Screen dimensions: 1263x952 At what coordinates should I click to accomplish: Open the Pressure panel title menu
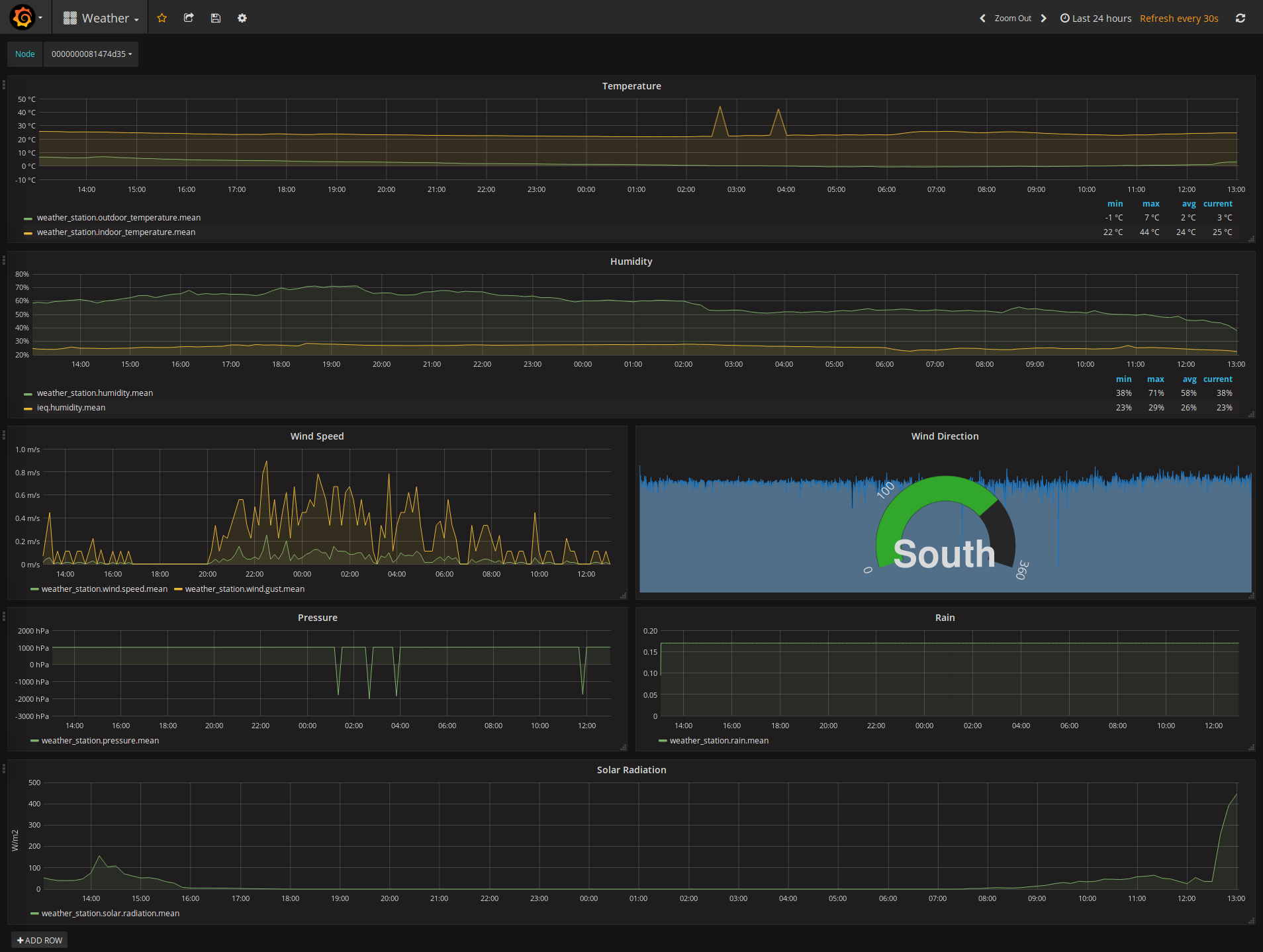pyautogui.click(x=318, y=618)
